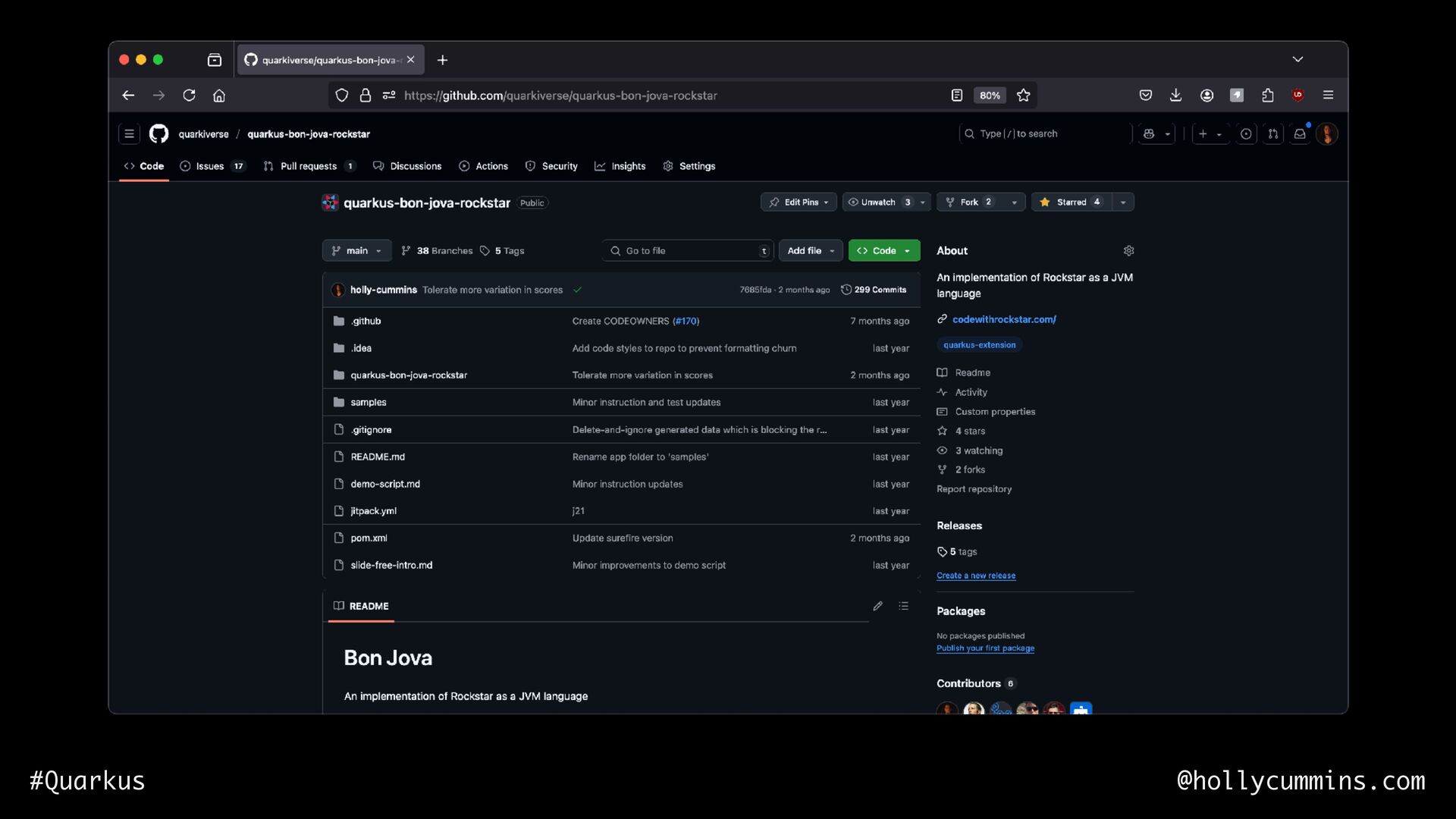
Task: Switch to the Issues tab
Action: pyautogui.click(x=210, y=166)
